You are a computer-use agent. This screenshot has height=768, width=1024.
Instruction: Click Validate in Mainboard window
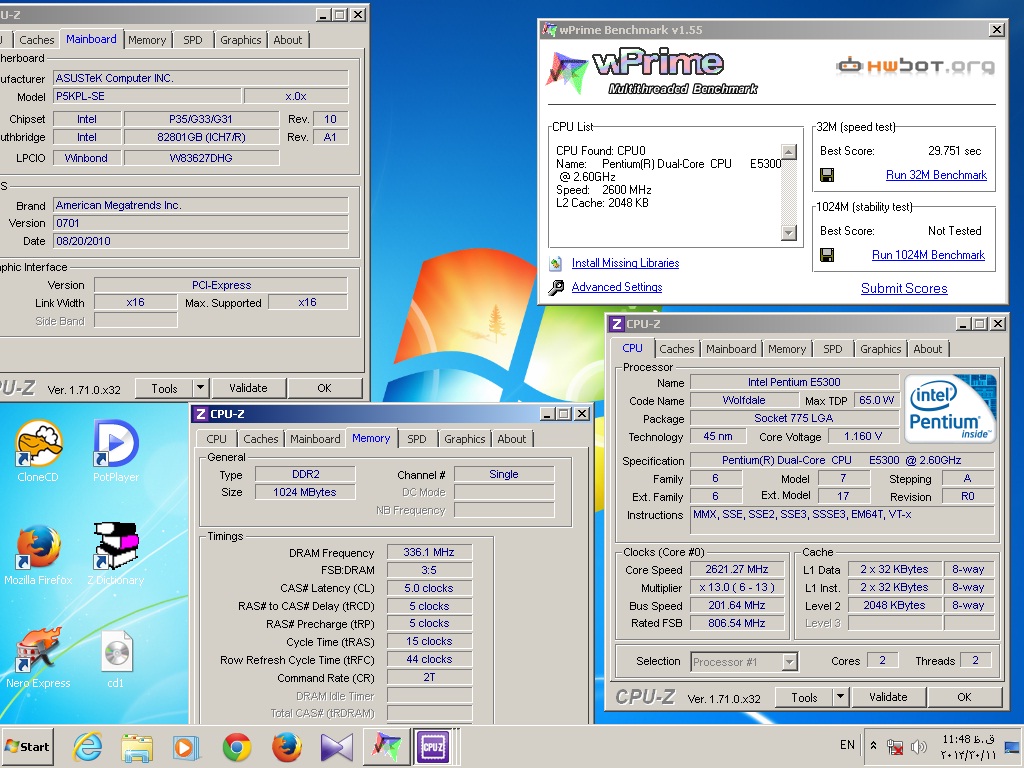pos(248,388)
